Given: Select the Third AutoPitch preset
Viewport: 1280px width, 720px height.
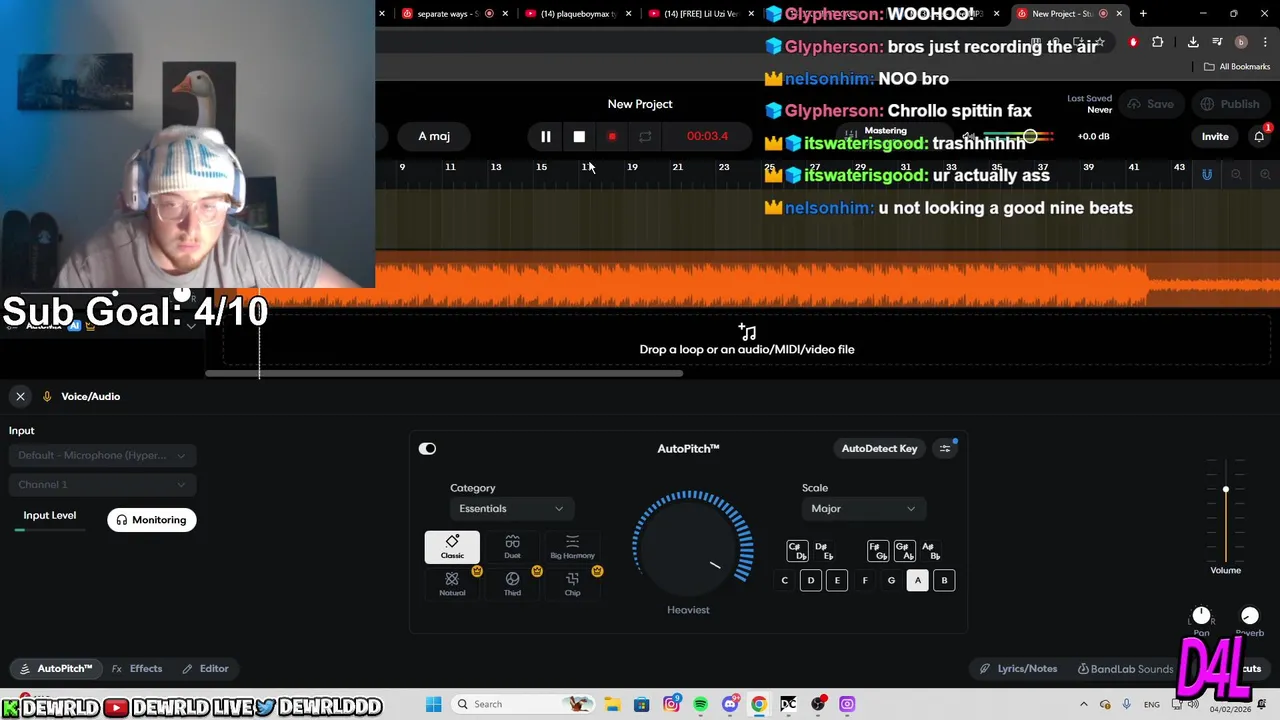Looking at the screenshot, I should coord(512,584).
